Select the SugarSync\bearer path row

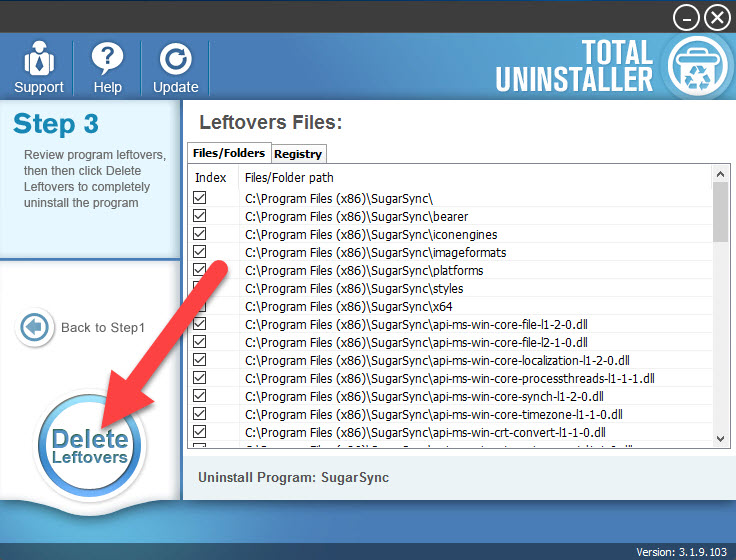point(356,216)
